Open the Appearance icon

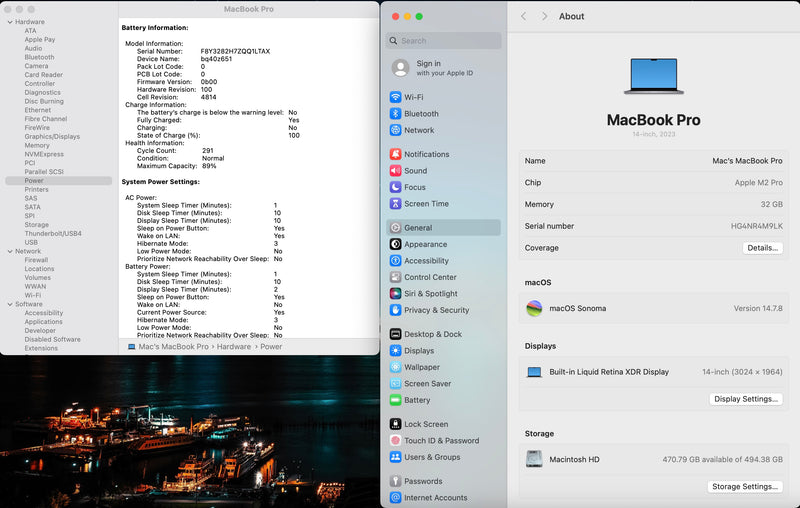point(395,244)
